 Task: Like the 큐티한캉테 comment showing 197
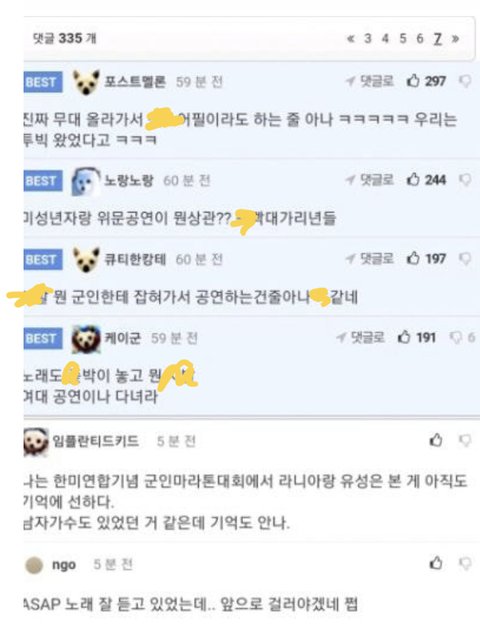pos(426,258)
